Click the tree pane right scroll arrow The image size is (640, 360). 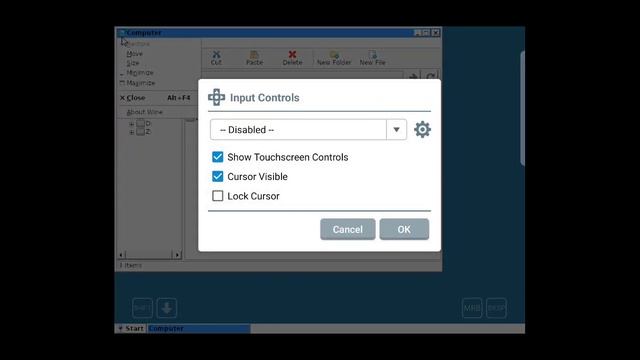pyautogui.click(x=177, y=255)
